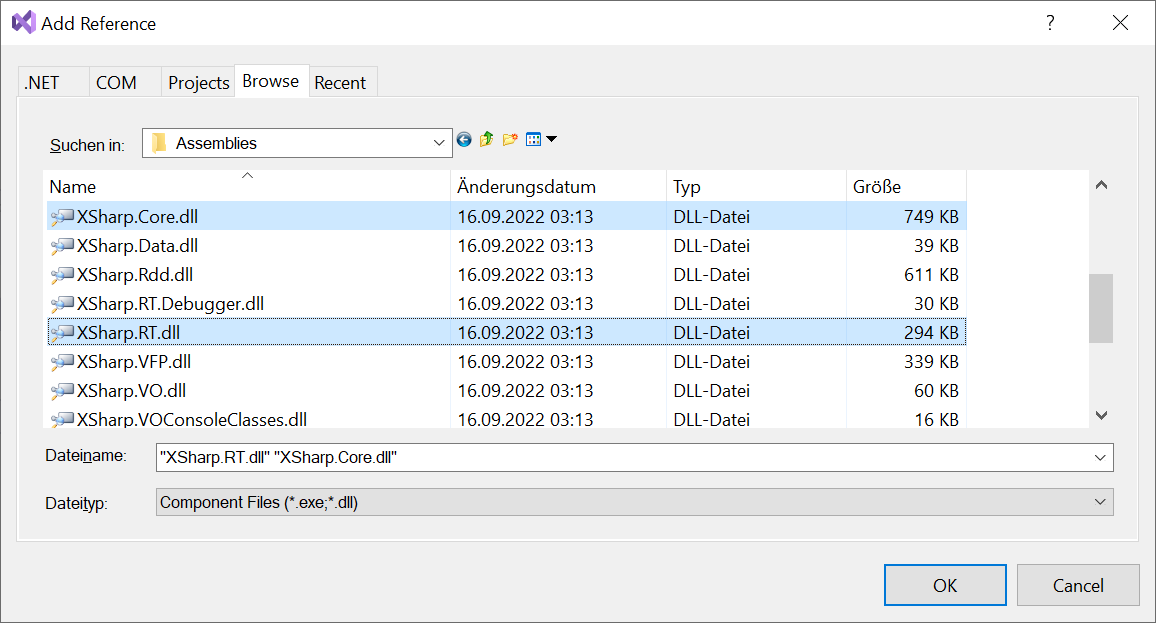
Task: Go up one folder level icon
Action: tap(487, 139)
